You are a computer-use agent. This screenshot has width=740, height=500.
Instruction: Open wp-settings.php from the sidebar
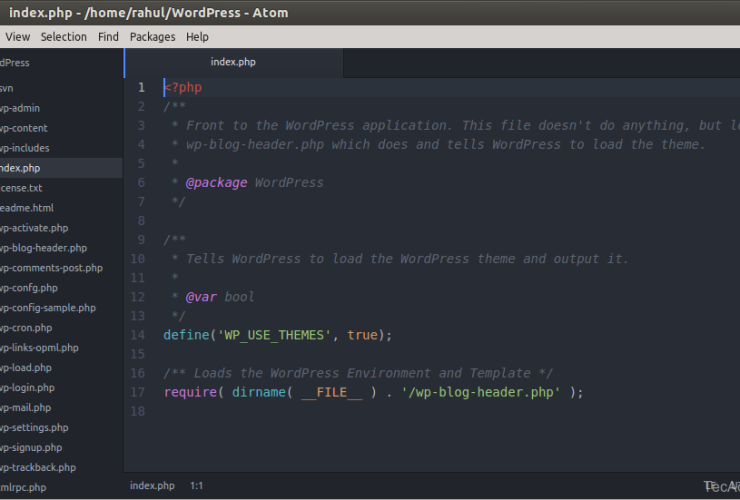coord(33,428)
